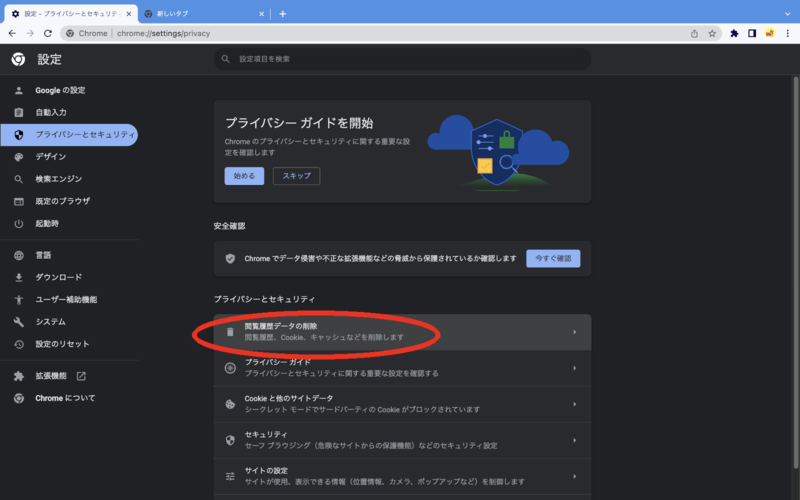Click the trash icon for 閲覧履歴データの削除
This screenshot has height=500, width=800.
coord(230,332)
